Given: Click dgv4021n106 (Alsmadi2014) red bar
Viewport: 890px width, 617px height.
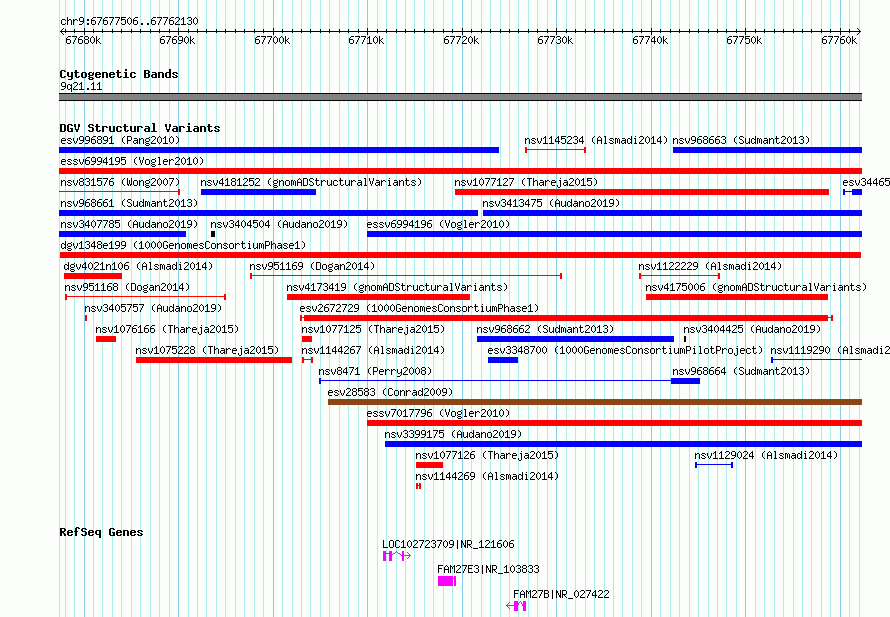Looking at the screenshot, I should point(93,276).
